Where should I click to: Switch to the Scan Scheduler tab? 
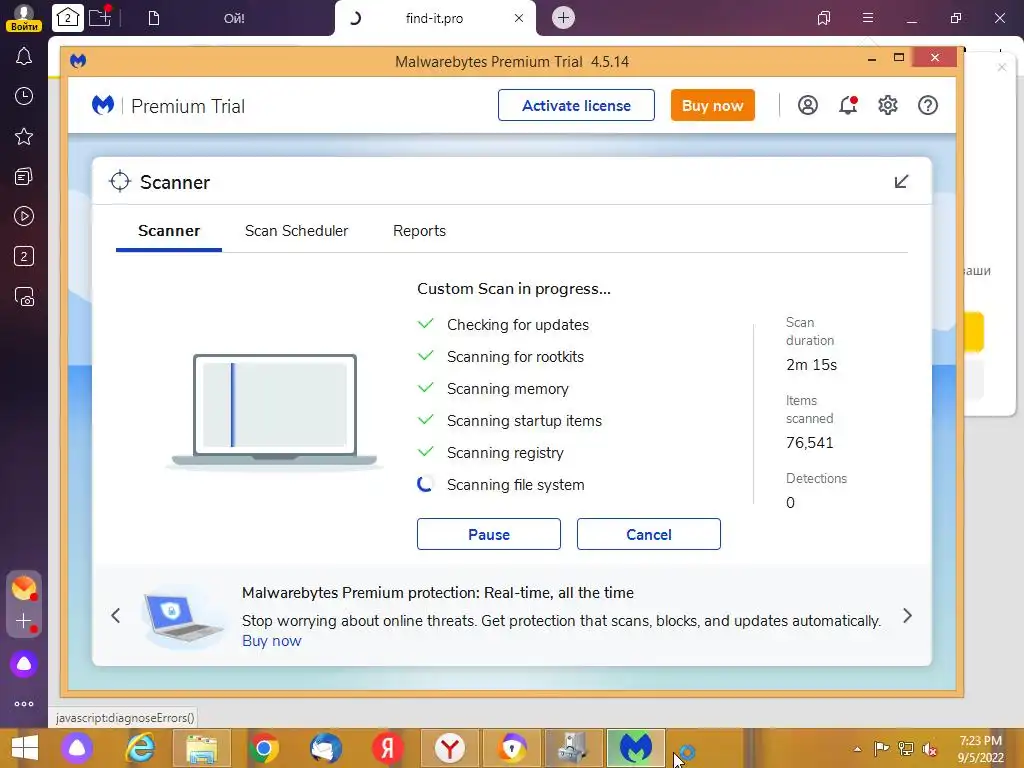pos(296,231)
